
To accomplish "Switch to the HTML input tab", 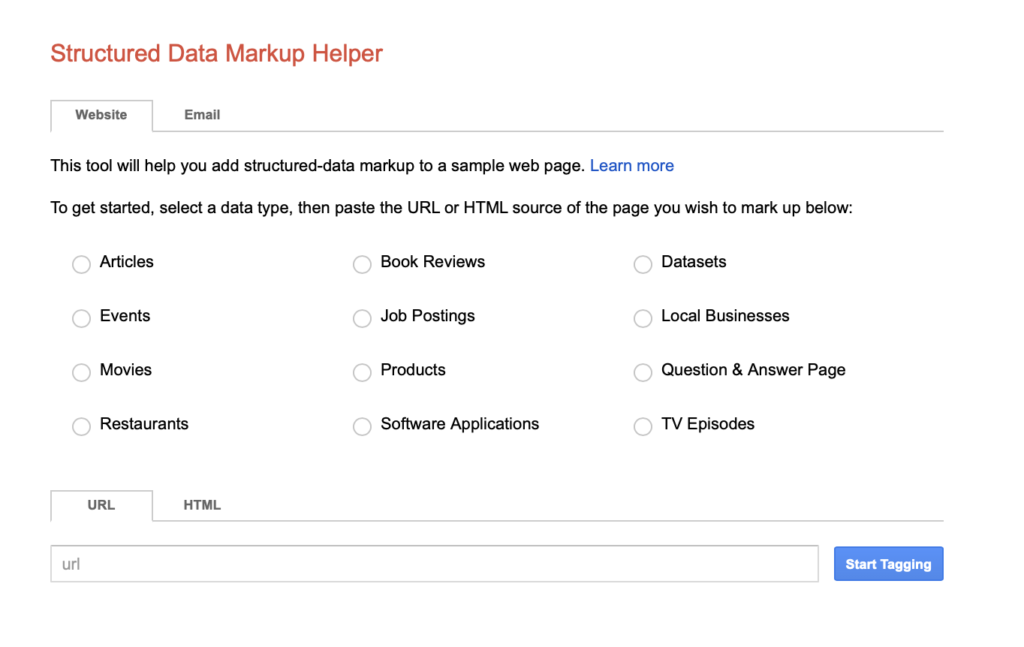I will [201, 505].
